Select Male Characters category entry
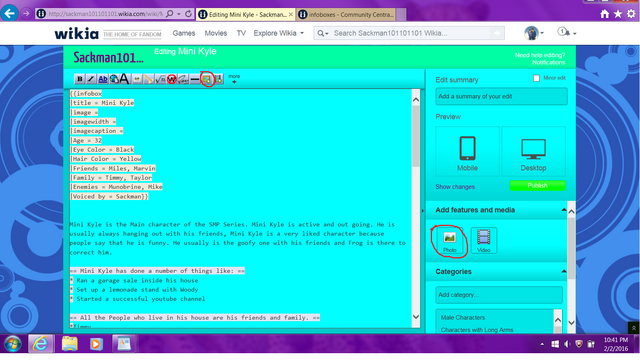This screenshot has width=640, height=360. click(463, 318)
